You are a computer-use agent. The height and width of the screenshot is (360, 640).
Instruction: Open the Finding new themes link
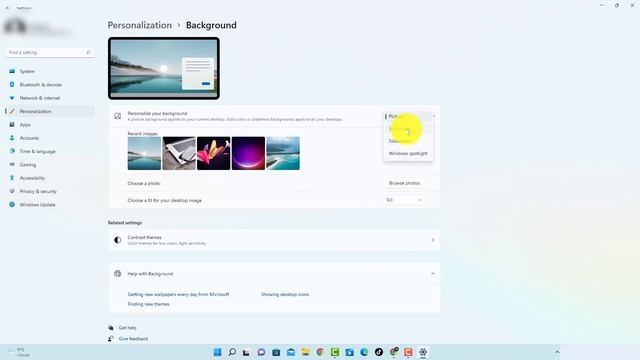coord(149,304)
